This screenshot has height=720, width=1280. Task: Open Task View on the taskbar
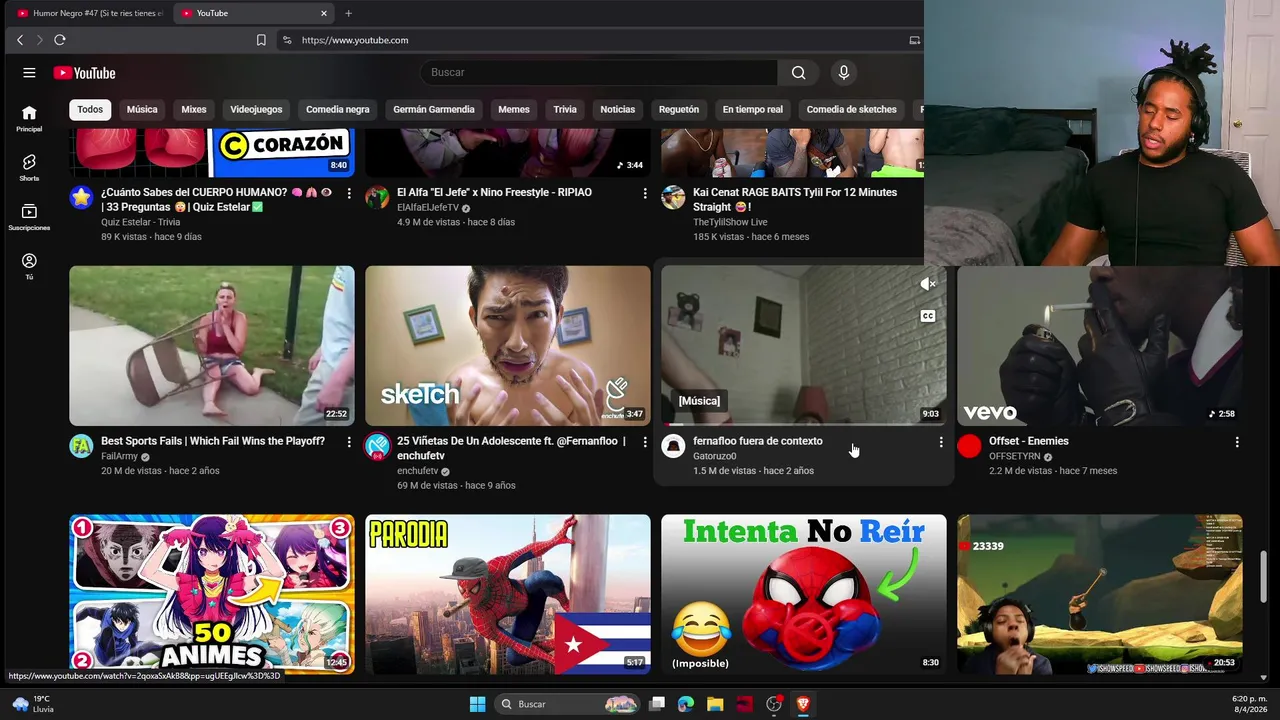657,704
